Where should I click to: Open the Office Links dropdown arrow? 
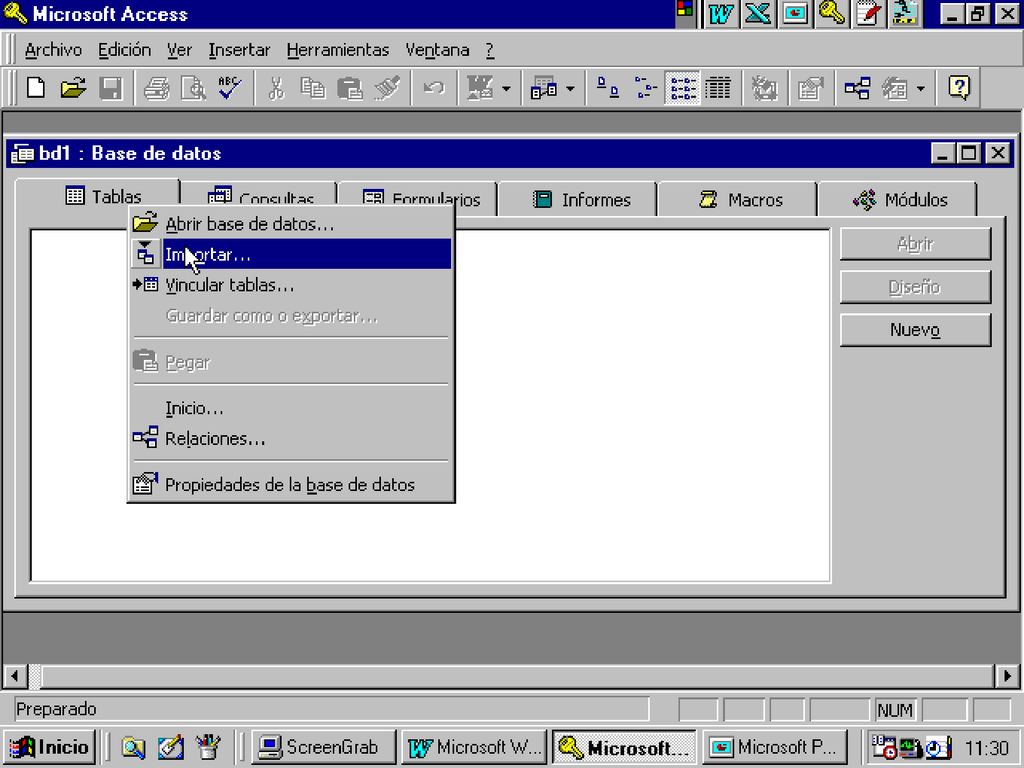tap(506, 88)
